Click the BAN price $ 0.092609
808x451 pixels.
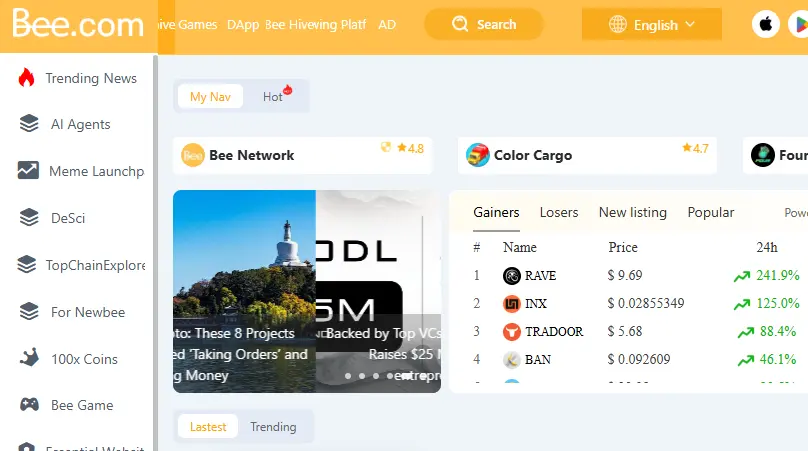[x=639, y=359]
